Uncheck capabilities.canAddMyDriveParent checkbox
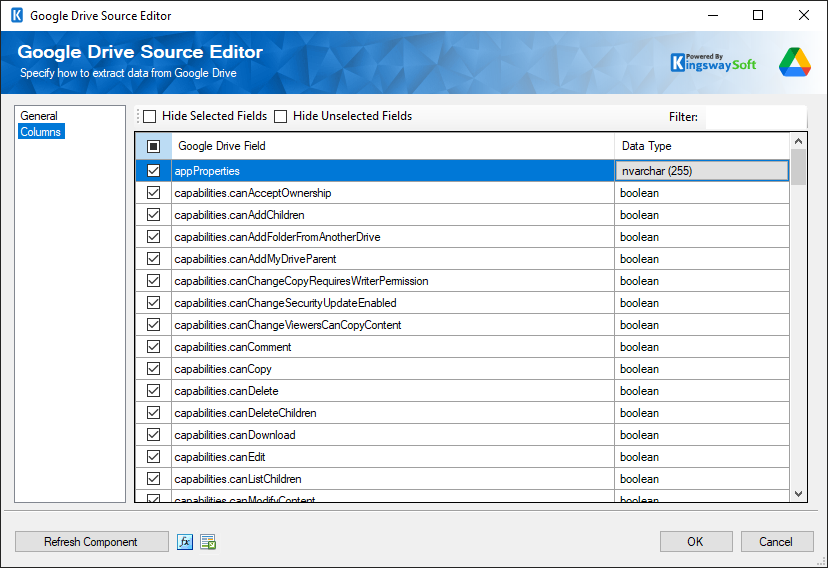 pos(154,259)
